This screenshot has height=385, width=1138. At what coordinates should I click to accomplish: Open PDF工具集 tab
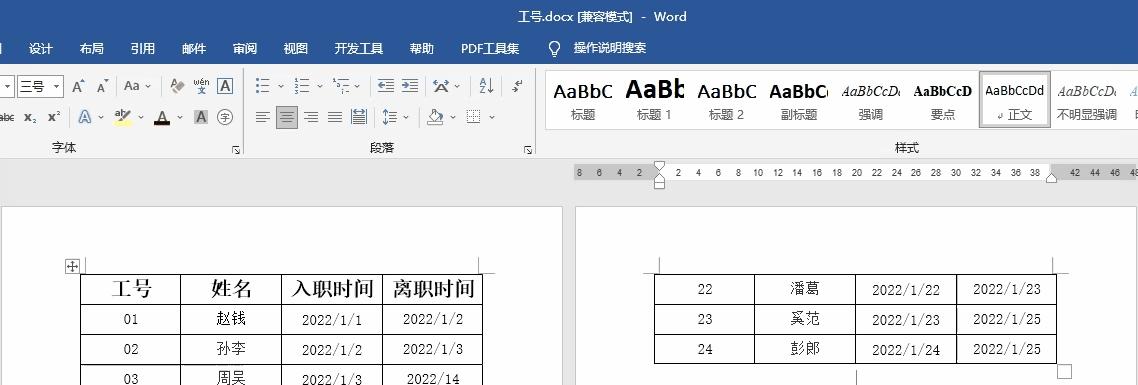tap(490, 49)
